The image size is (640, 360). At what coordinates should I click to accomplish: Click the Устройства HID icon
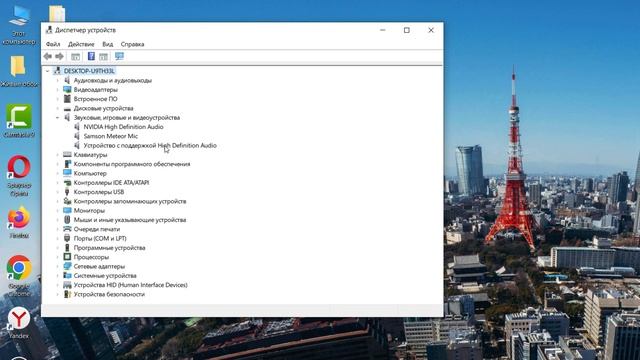67,285
